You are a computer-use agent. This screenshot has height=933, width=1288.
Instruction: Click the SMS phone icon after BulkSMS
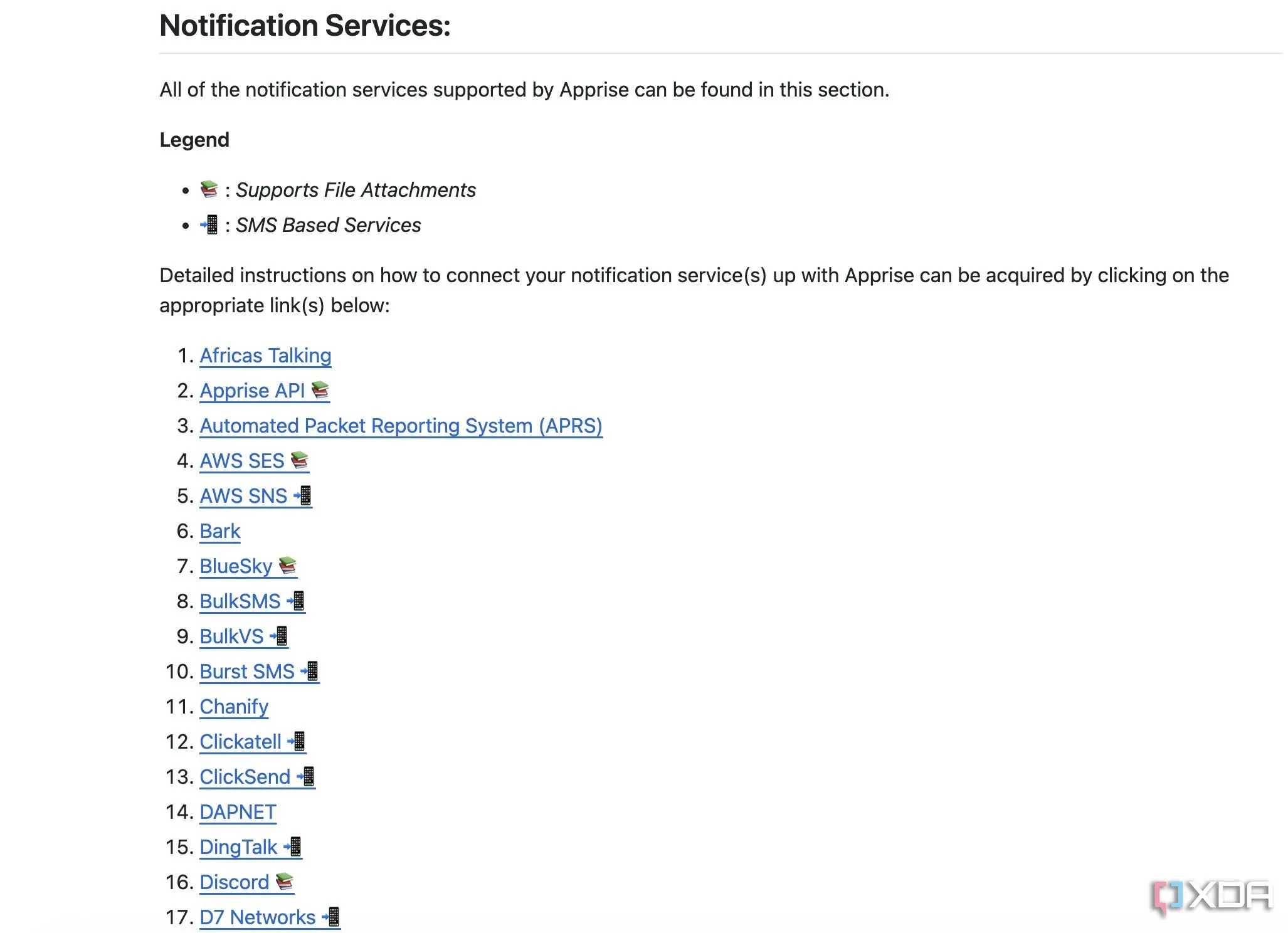pyautogui.click(x=296, y=601)
